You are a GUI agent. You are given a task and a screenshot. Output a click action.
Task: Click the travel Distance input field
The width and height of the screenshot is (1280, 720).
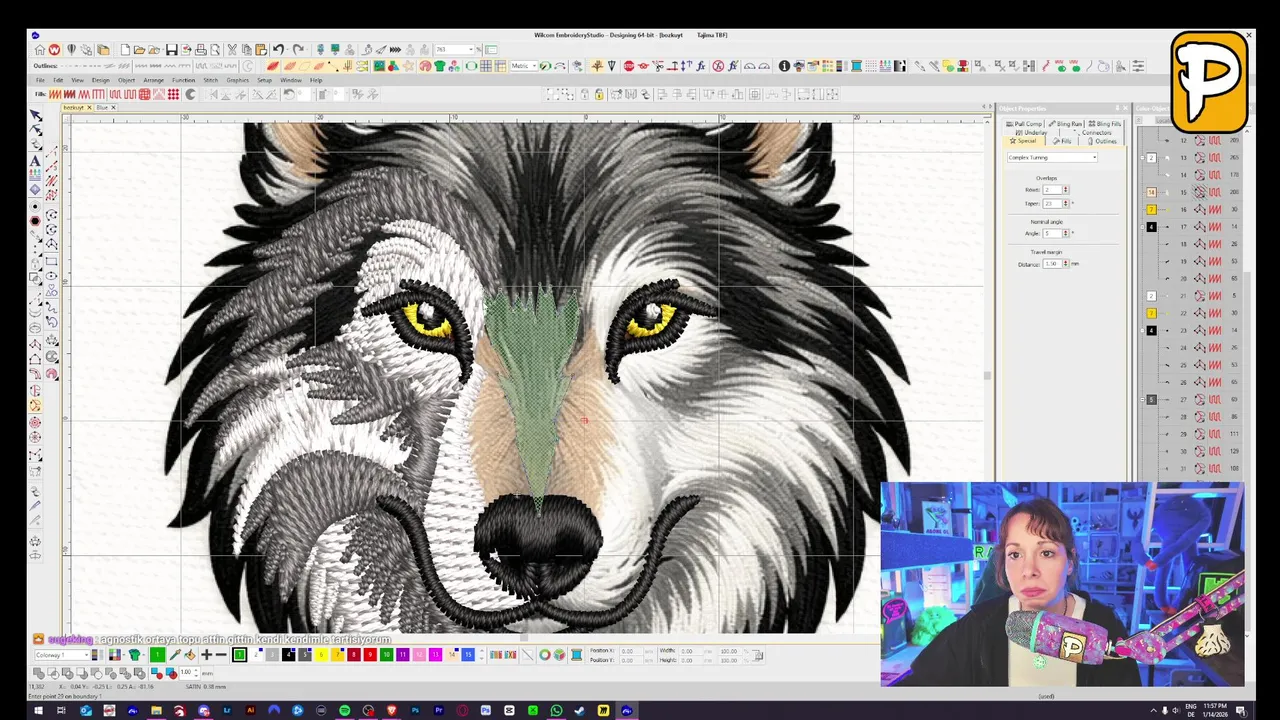click(x=1052, y=264)
